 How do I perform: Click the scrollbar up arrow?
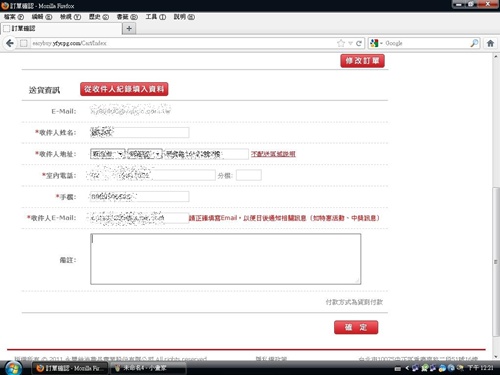[x=496, y=57]
